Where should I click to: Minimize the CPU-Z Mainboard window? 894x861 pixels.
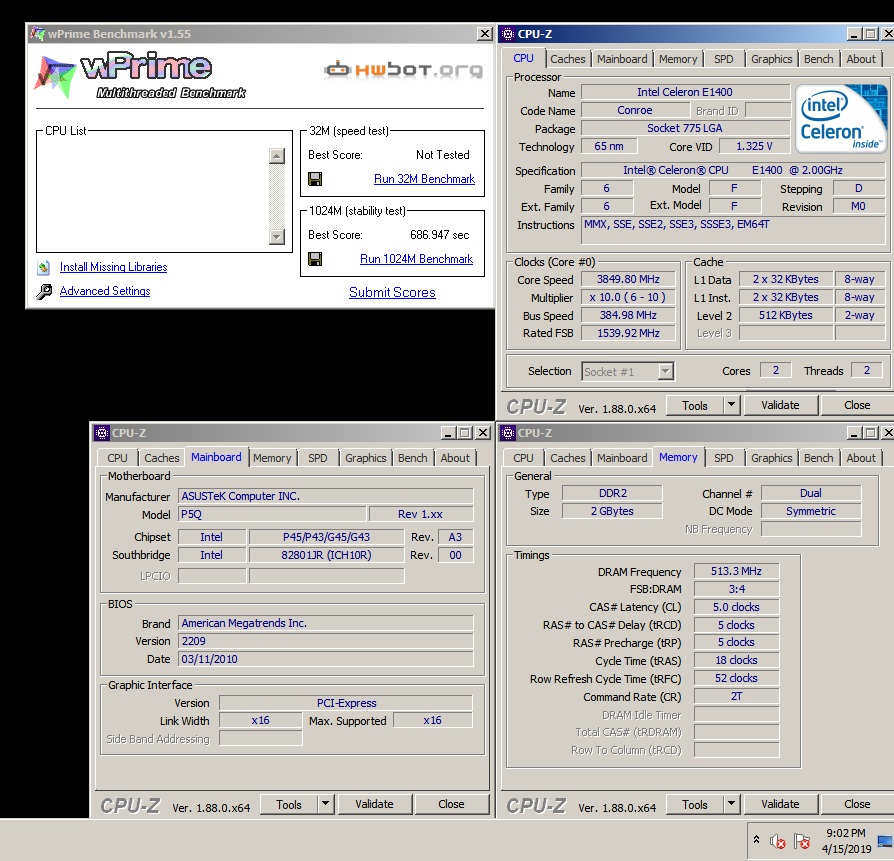pos(448,433)
